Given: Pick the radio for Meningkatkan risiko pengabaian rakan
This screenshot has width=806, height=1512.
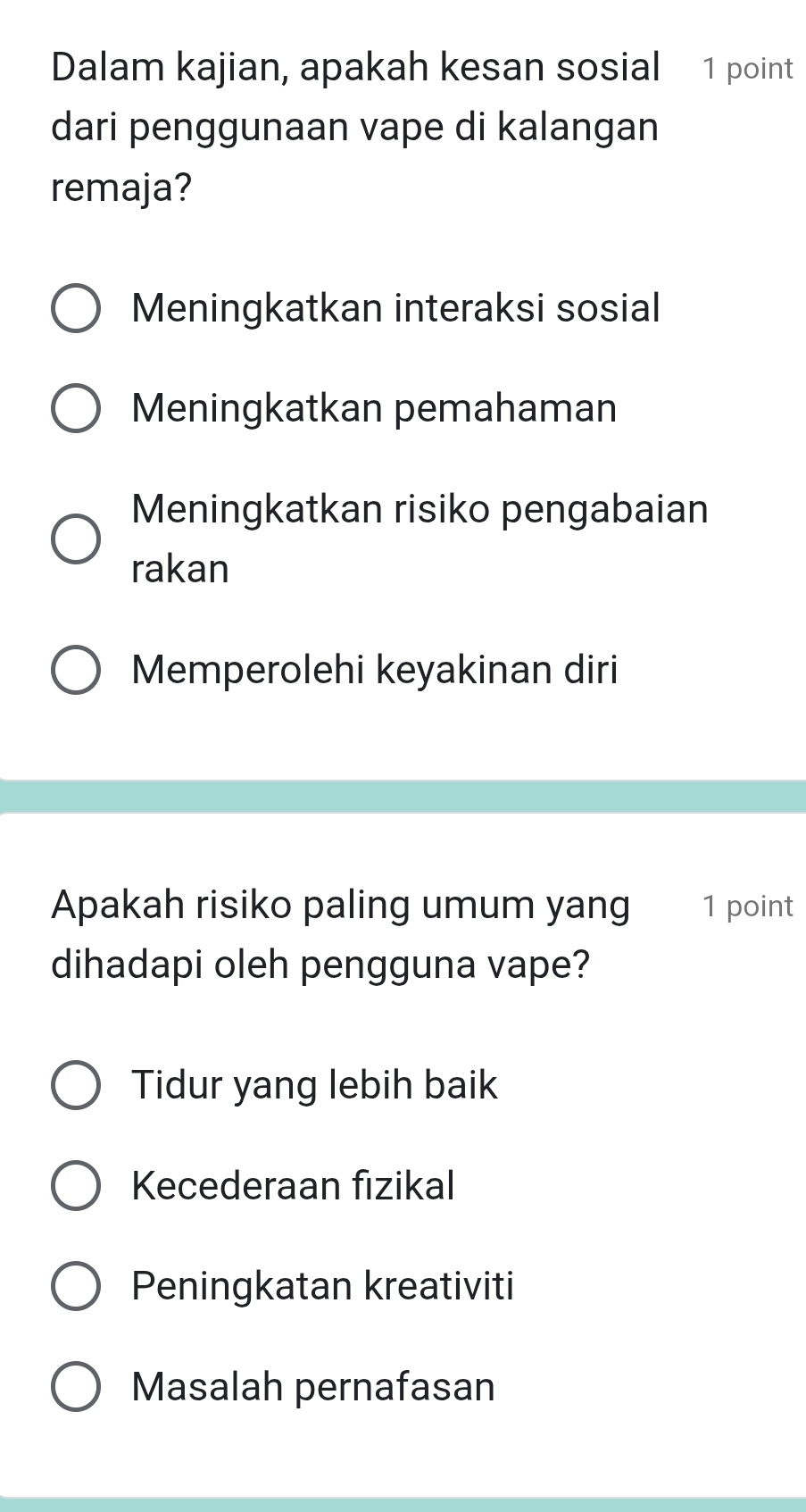Looking at the screenshot, I should [x=76, y=539].
